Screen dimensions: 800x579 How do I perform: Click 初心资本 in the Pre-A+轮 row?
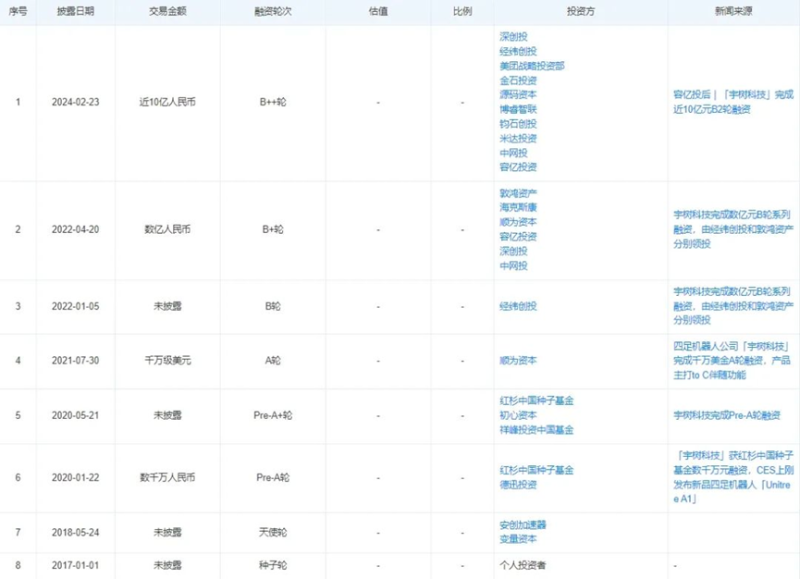tap(518, 414)
